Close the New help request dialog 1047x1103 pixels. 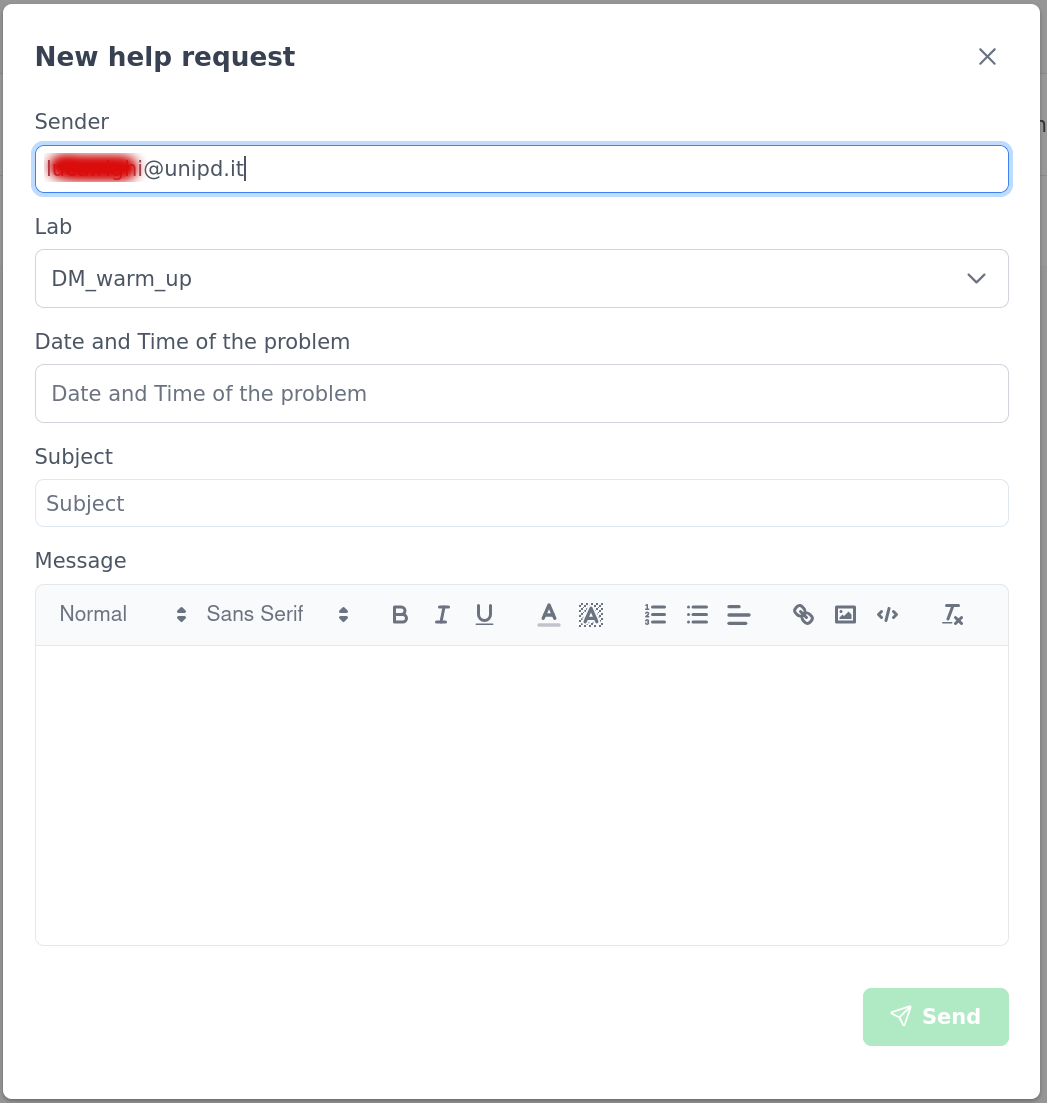pos(987,57)
